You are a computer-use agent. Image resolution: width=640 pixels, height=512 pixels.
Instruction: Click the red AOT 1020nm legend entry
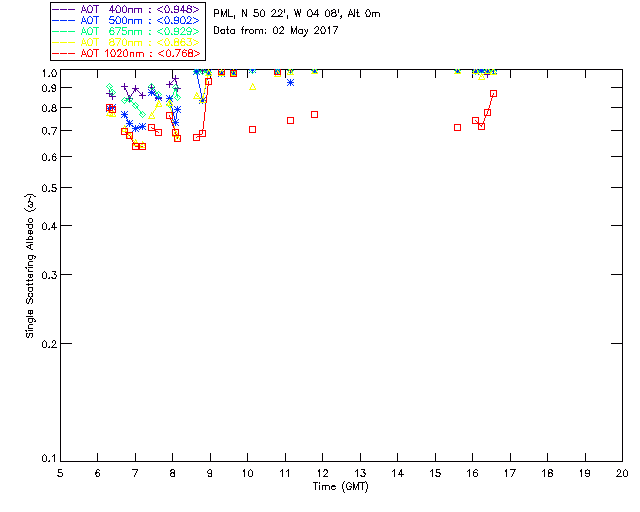[x=127, y=53]
